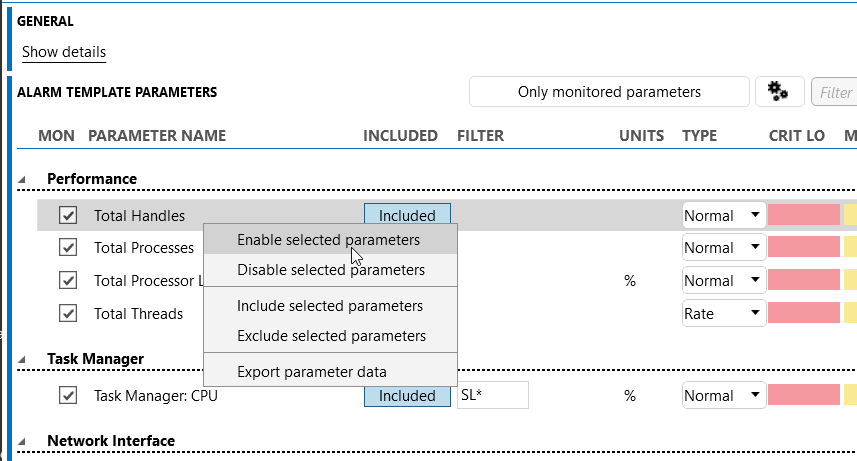Open the Total Threads Rate dropdown
Image resolution: width=857 pixels, height=461 pixels.
(724, 314)
